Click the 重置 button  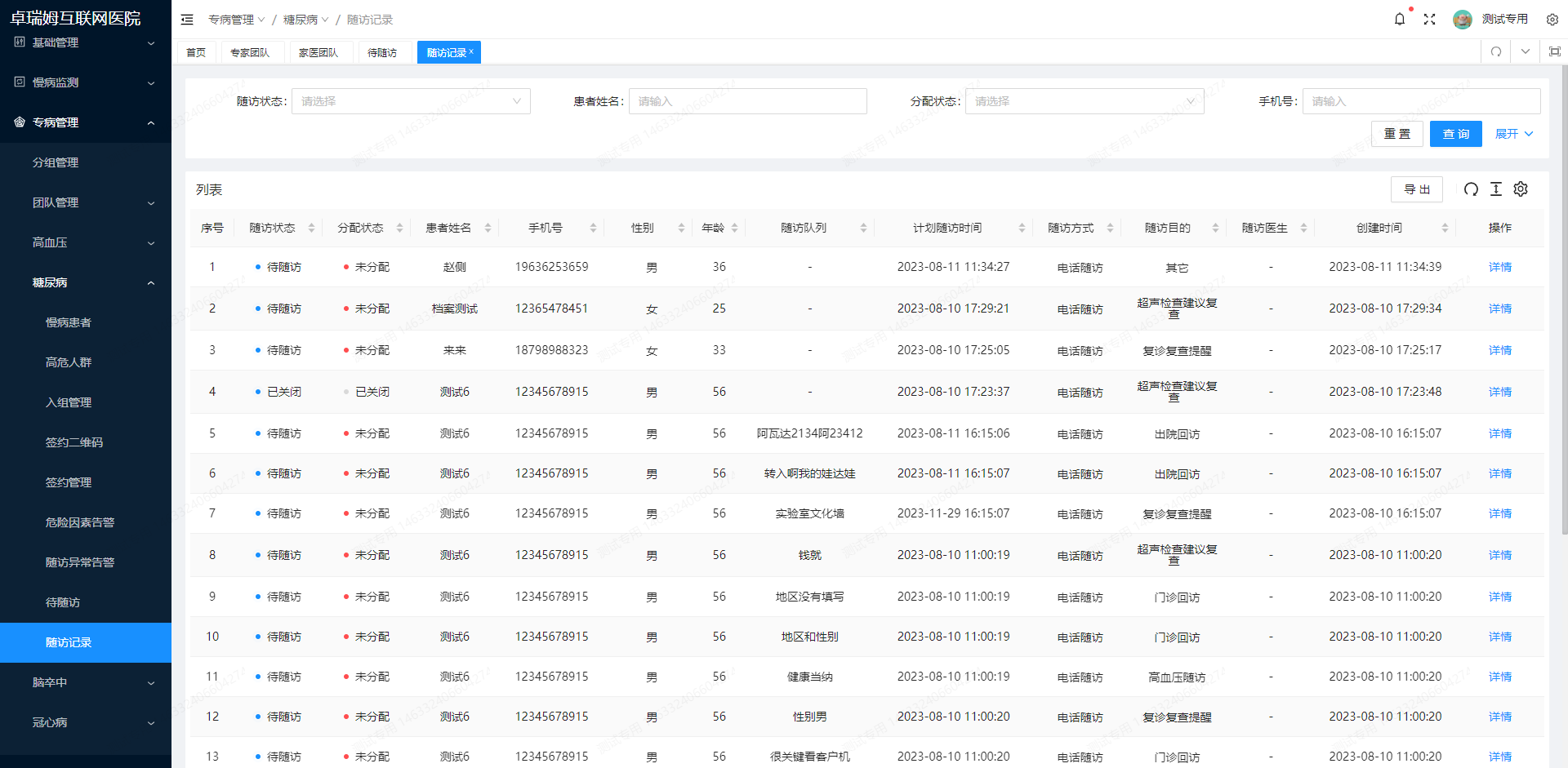pyautogui.click(x=1397, y=134)
